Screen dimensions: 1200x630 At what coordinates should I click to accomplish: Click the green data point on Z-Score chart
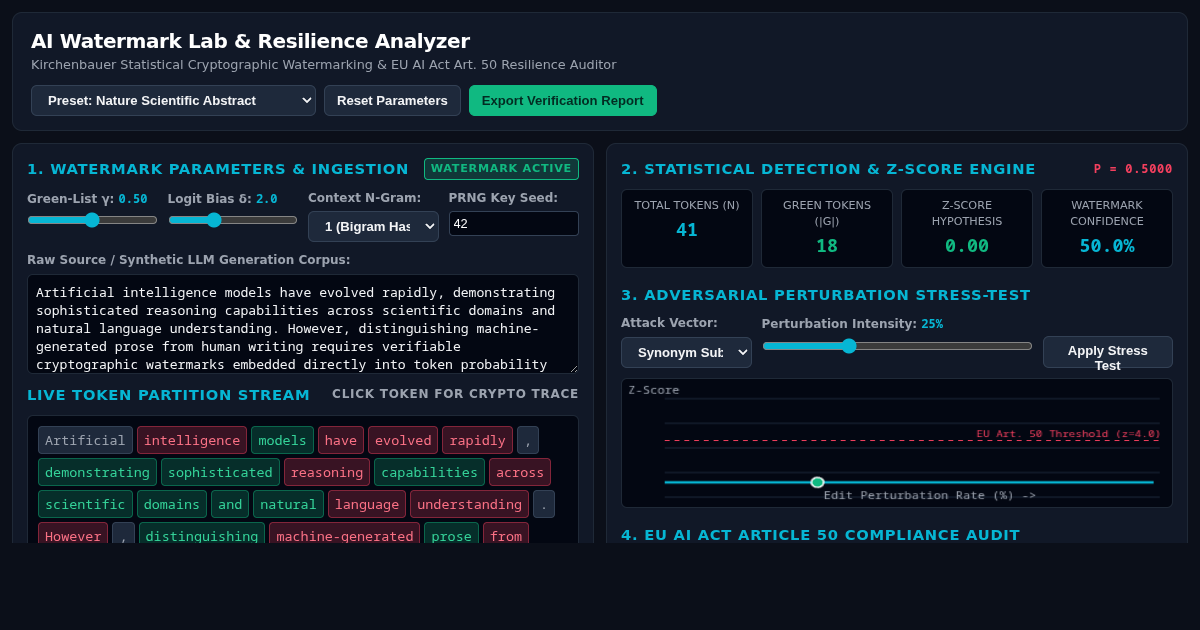tap(817, 482)
